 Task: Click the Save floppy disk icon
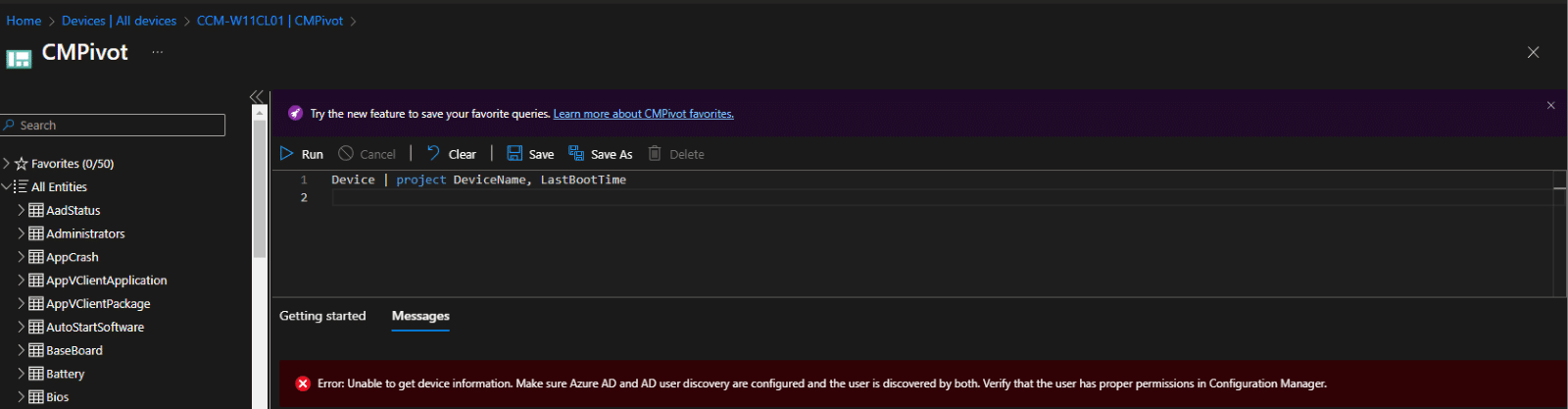pos(514,153)
